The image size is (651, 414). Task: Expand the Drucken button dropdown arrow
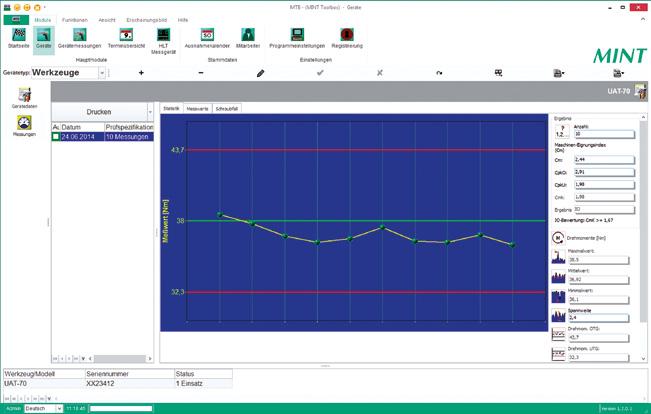tap(150, 112)
